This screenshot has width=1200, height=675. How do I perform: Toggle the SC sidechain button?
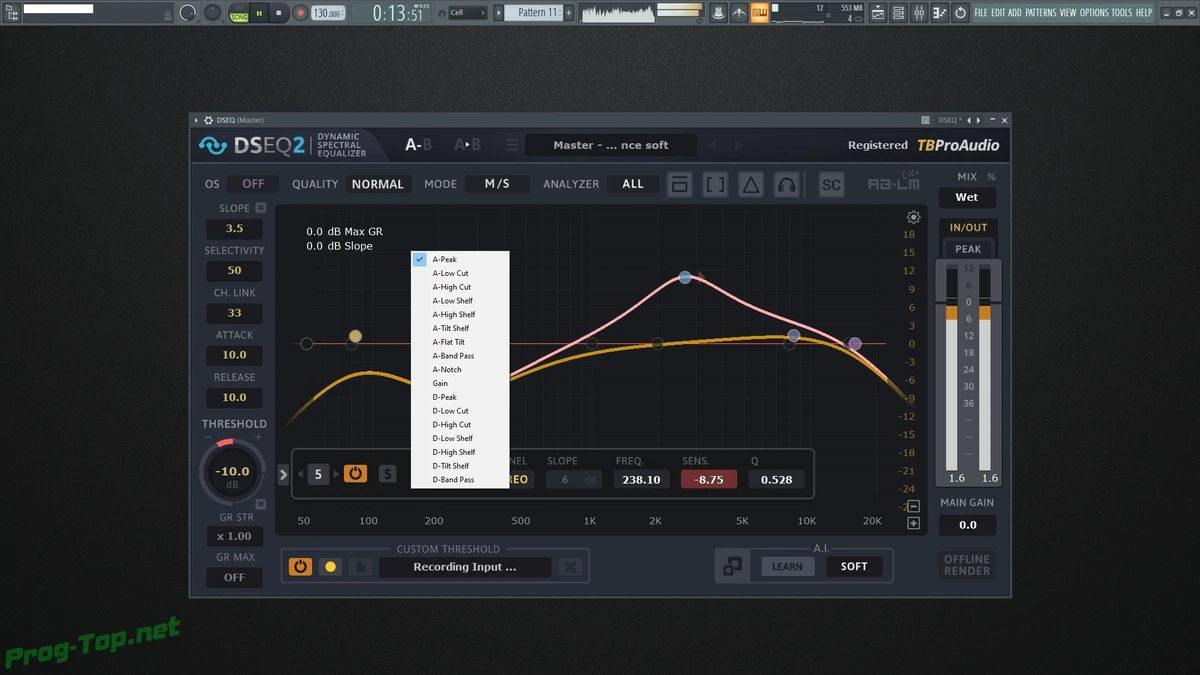(831, 185)
